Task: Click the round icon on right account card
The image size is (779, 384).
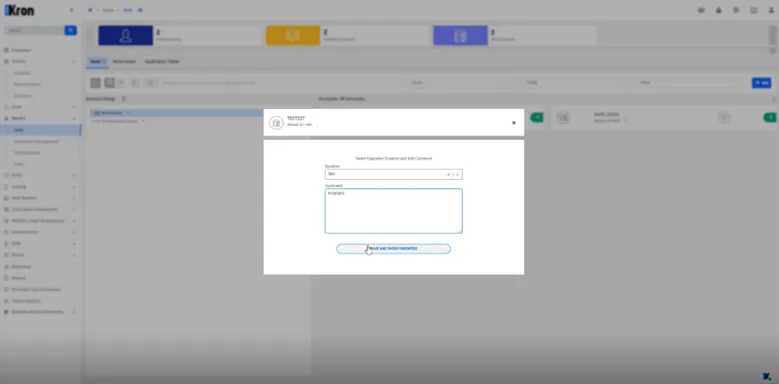Action: coord(724,118)
